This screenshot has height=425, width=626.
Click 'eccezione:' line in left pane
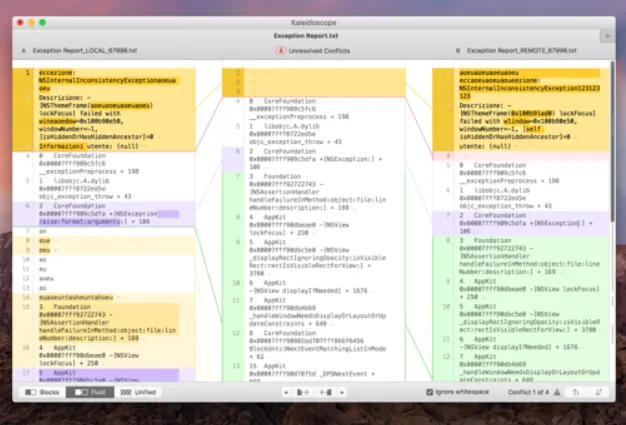[57, 73]
